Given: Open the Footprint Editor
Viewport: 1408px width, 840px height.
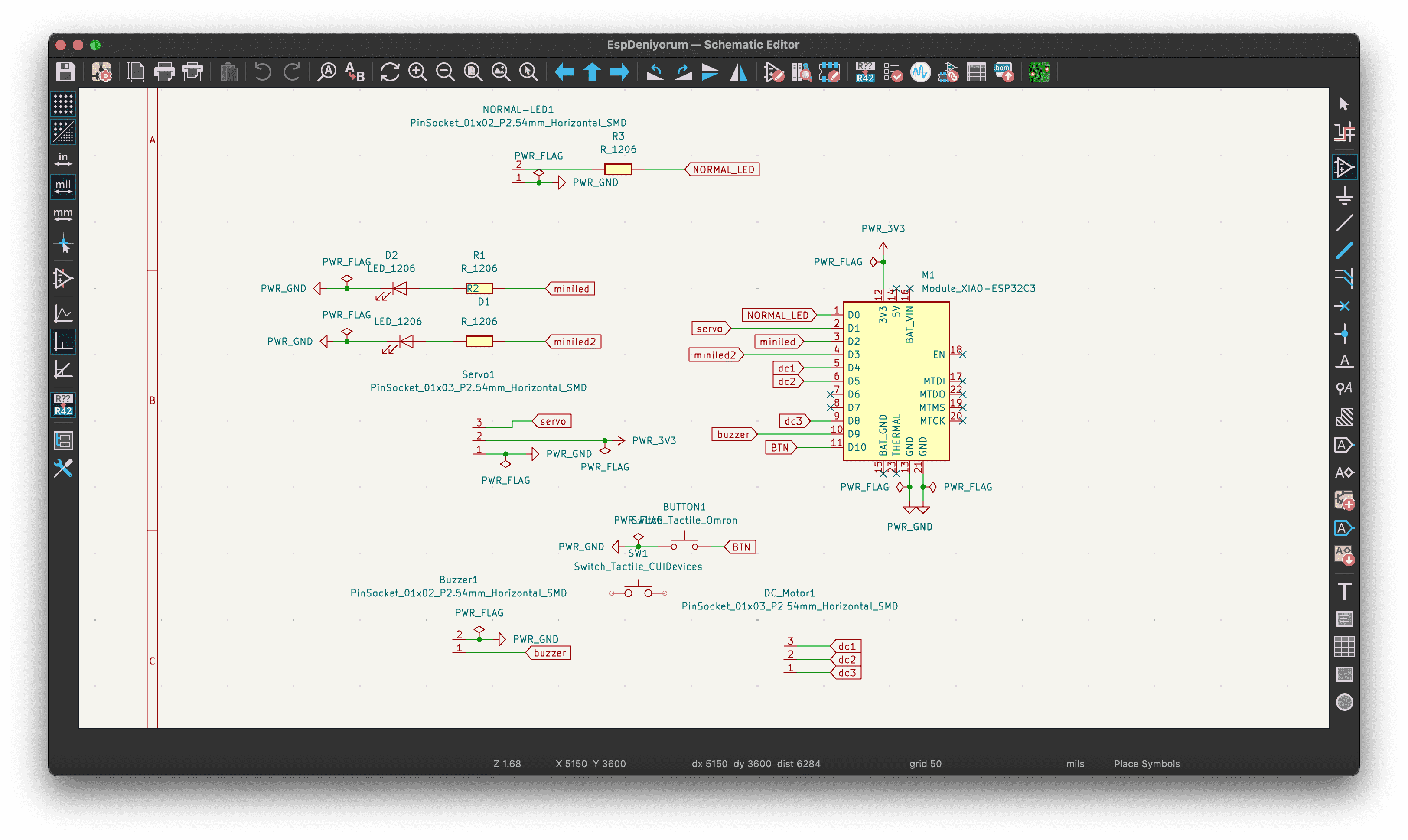Looking at the screenshot, I should pyautogui.click(x=829, y=72).
